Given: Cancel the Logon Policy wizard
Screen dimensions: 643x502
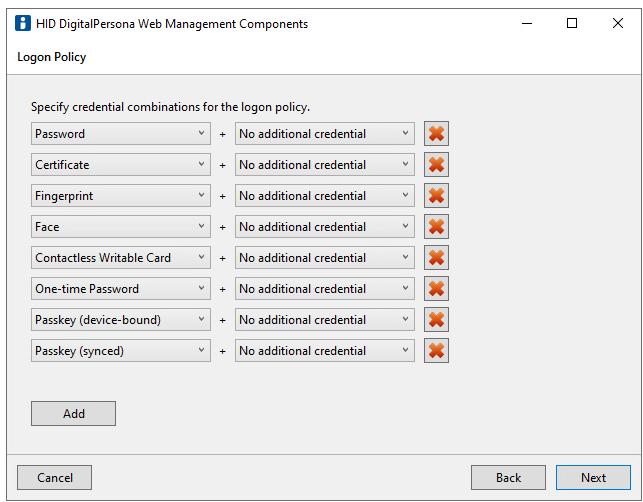Looking at the screenshot, I should coord(54,478).
